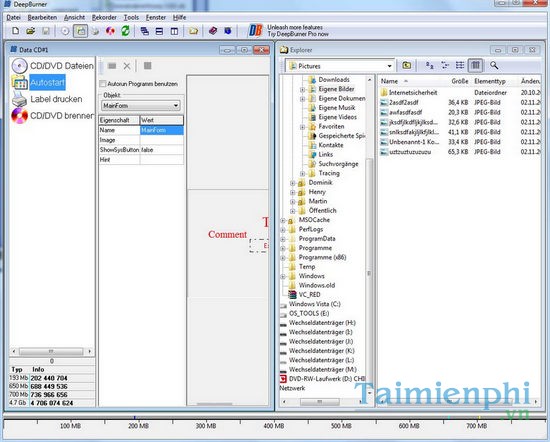The width and height of the screenshot is (550, 442).
Task: Click the X delete icon in Autostart toolbar
Action: coord(127,66)
